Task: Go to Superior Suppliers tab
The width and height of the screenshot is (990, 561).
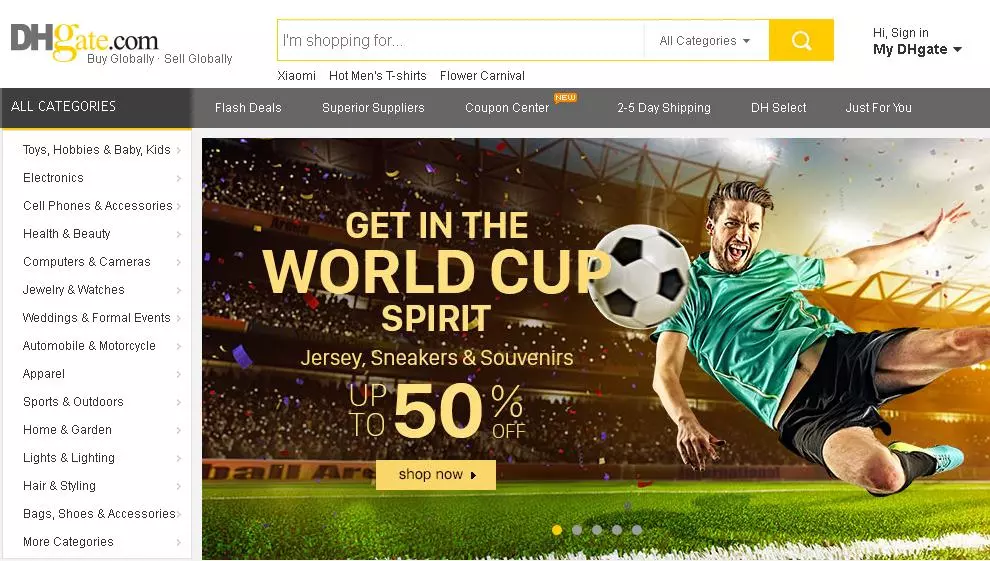Action: coord(373,108)
